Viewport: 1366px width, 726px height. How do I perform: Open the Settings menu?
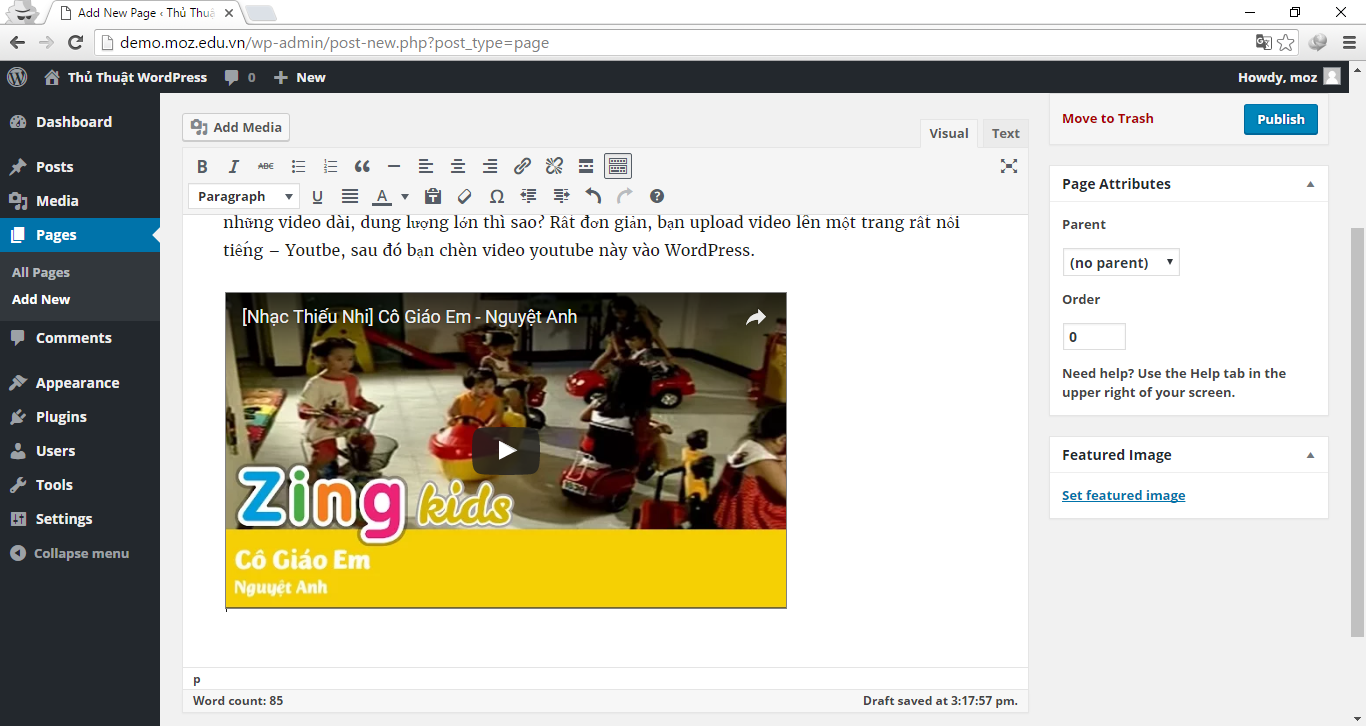click(80, 519)
